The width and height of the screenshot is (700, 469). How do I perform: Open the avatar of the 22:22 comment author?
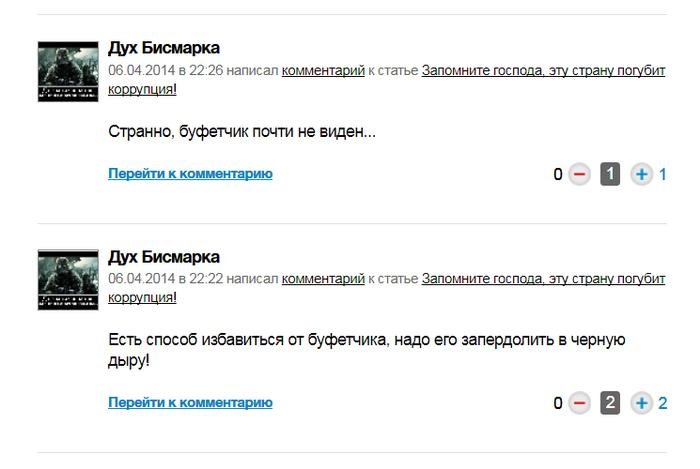(x=68, y=280)
